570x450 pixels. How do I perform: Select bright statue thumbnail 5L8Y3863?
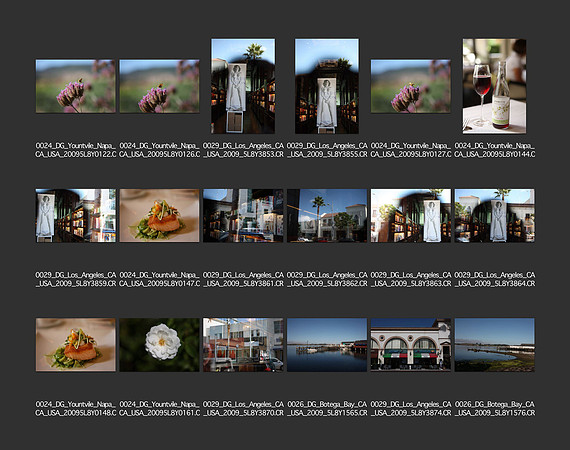click(x=411, y=216)
